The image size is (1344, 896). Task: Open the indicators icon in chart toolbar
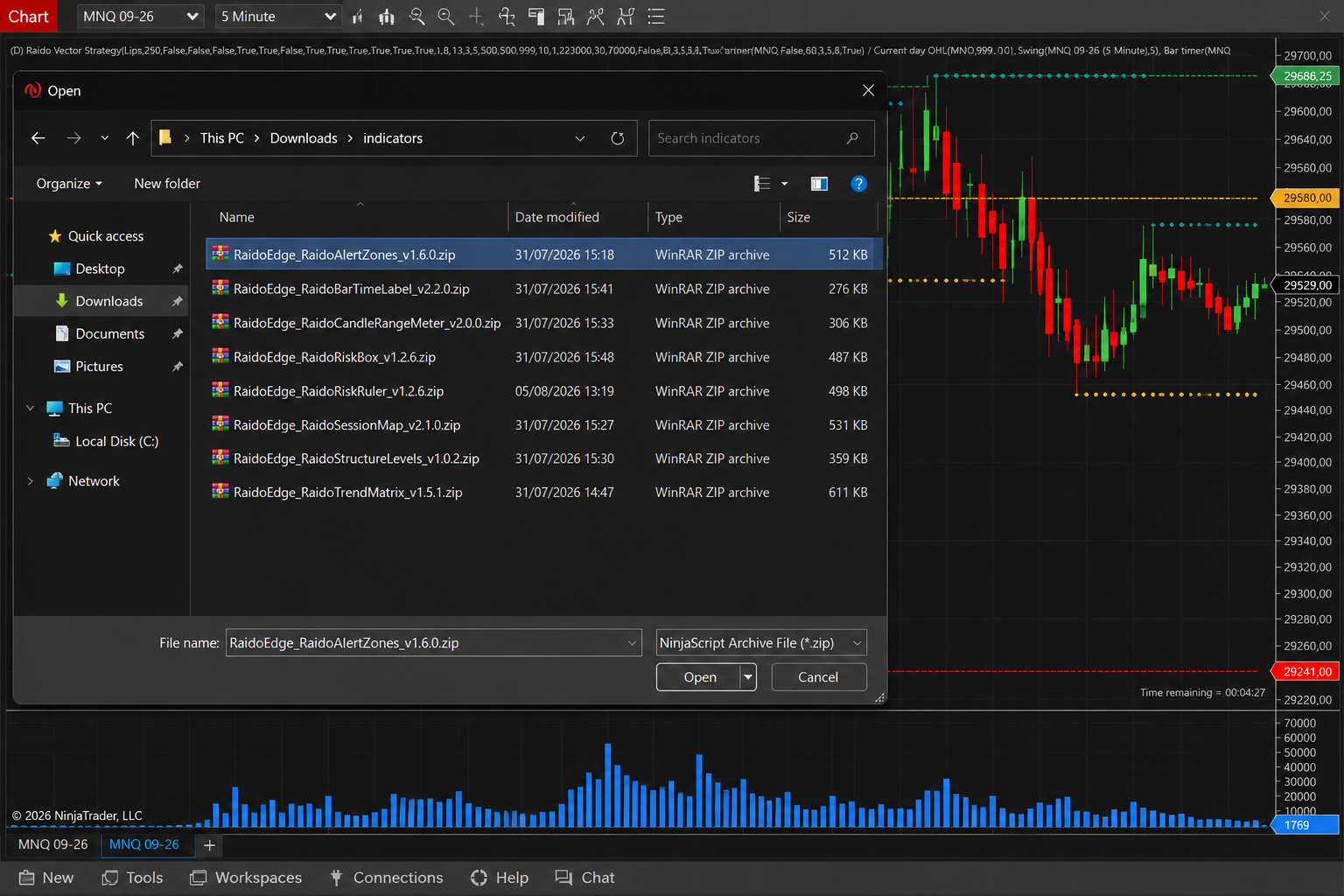coord(596,17)
